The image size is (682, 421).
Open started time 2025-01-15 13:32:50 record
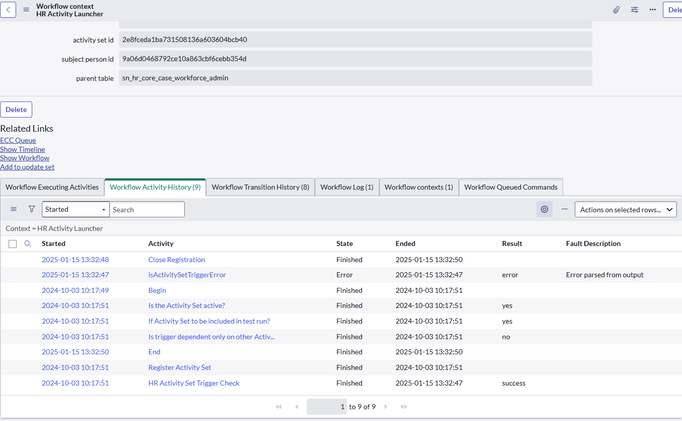[x=75, y=352]
